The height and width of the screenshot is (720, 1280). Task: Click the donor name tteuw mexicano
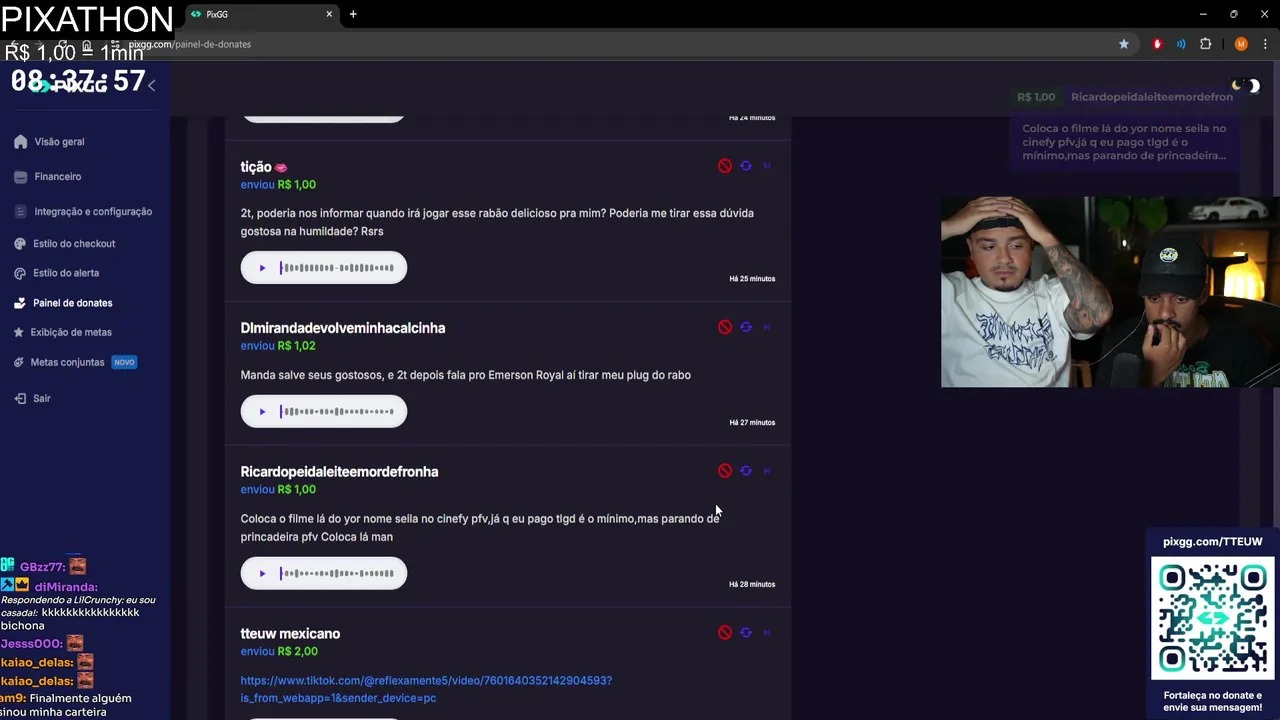290,634
